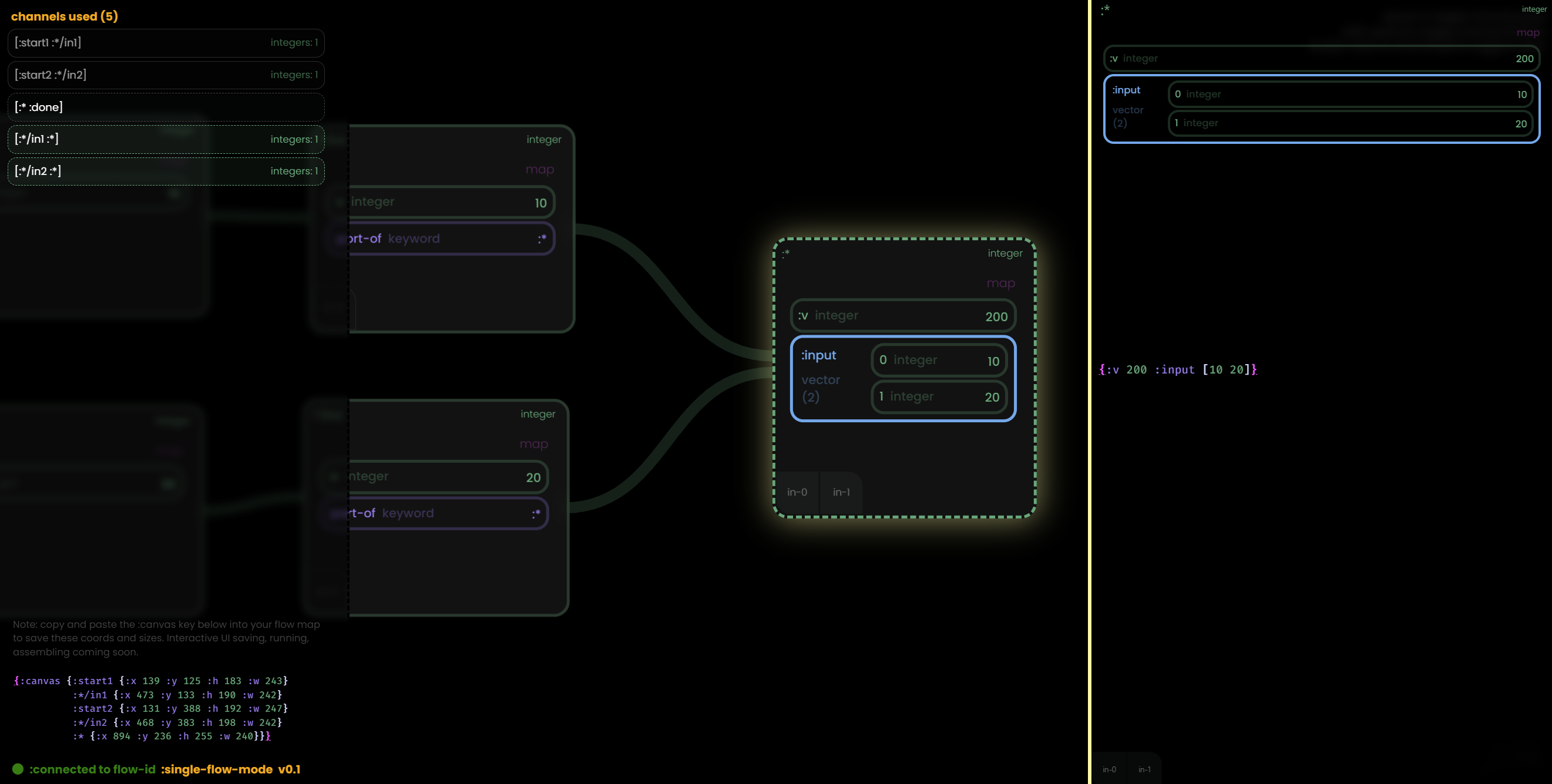The height and width of the screenshot is (784, 1552).
Task: Switch to in-1 tab in side panel
Action: point(1144,769)
